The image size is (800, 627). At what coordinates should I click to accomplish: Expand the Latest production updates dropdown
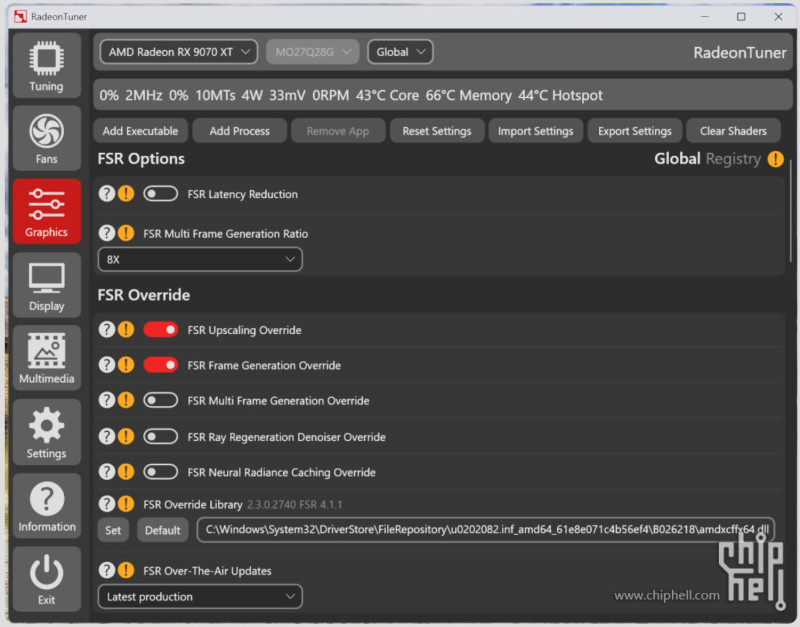200,596
